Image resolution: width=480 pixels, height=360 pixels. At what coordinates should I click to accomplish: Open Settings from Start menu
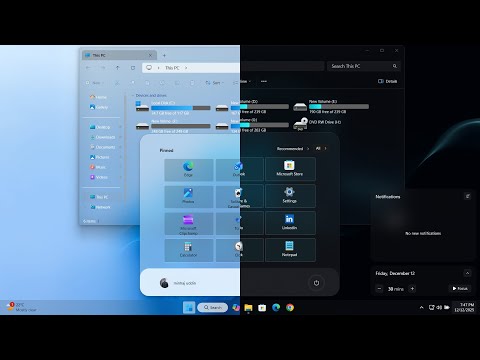290,197
